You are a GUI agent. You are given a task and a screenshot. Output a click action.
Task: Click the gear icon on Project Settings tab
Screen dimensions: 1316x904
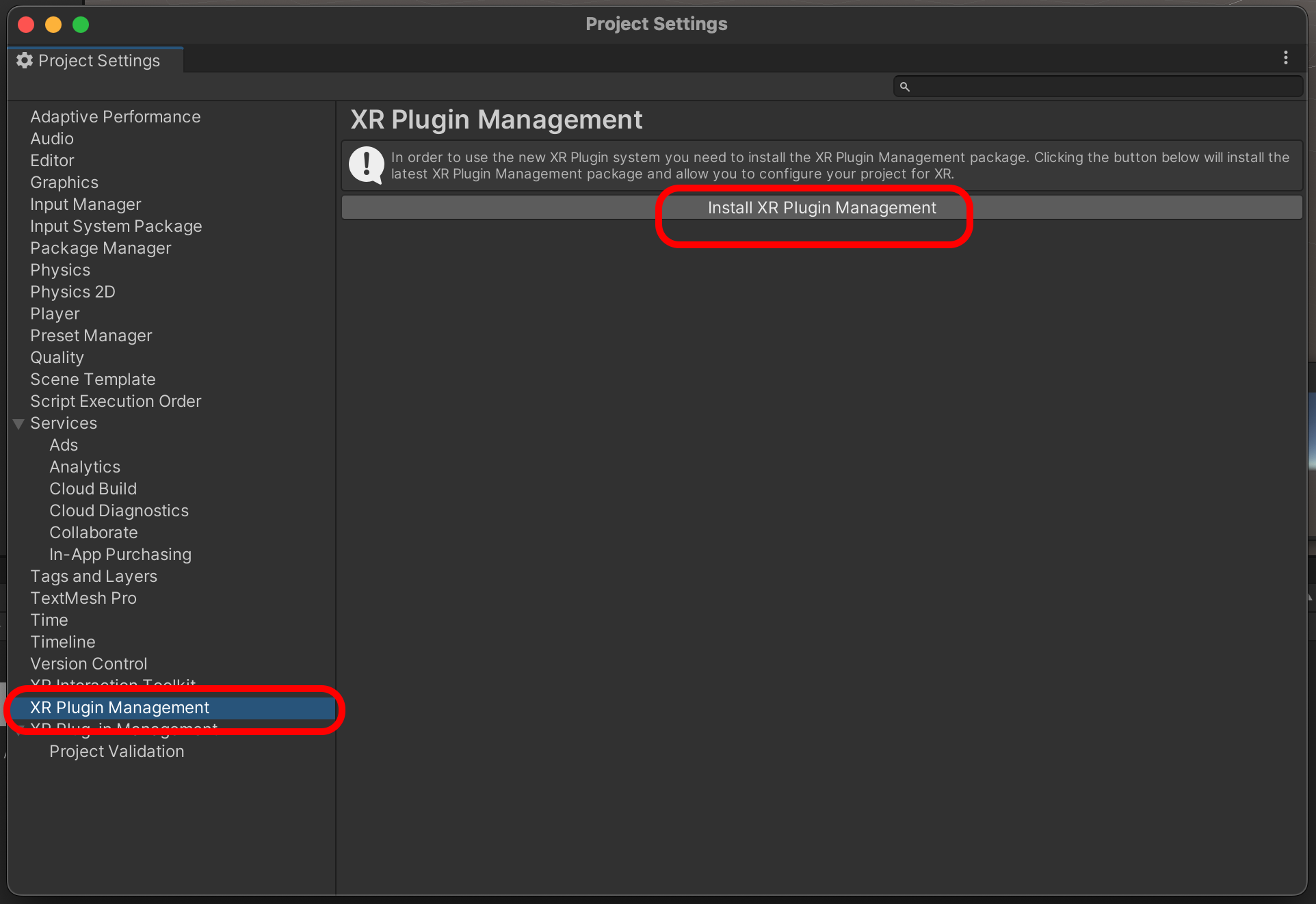[25, 61]
